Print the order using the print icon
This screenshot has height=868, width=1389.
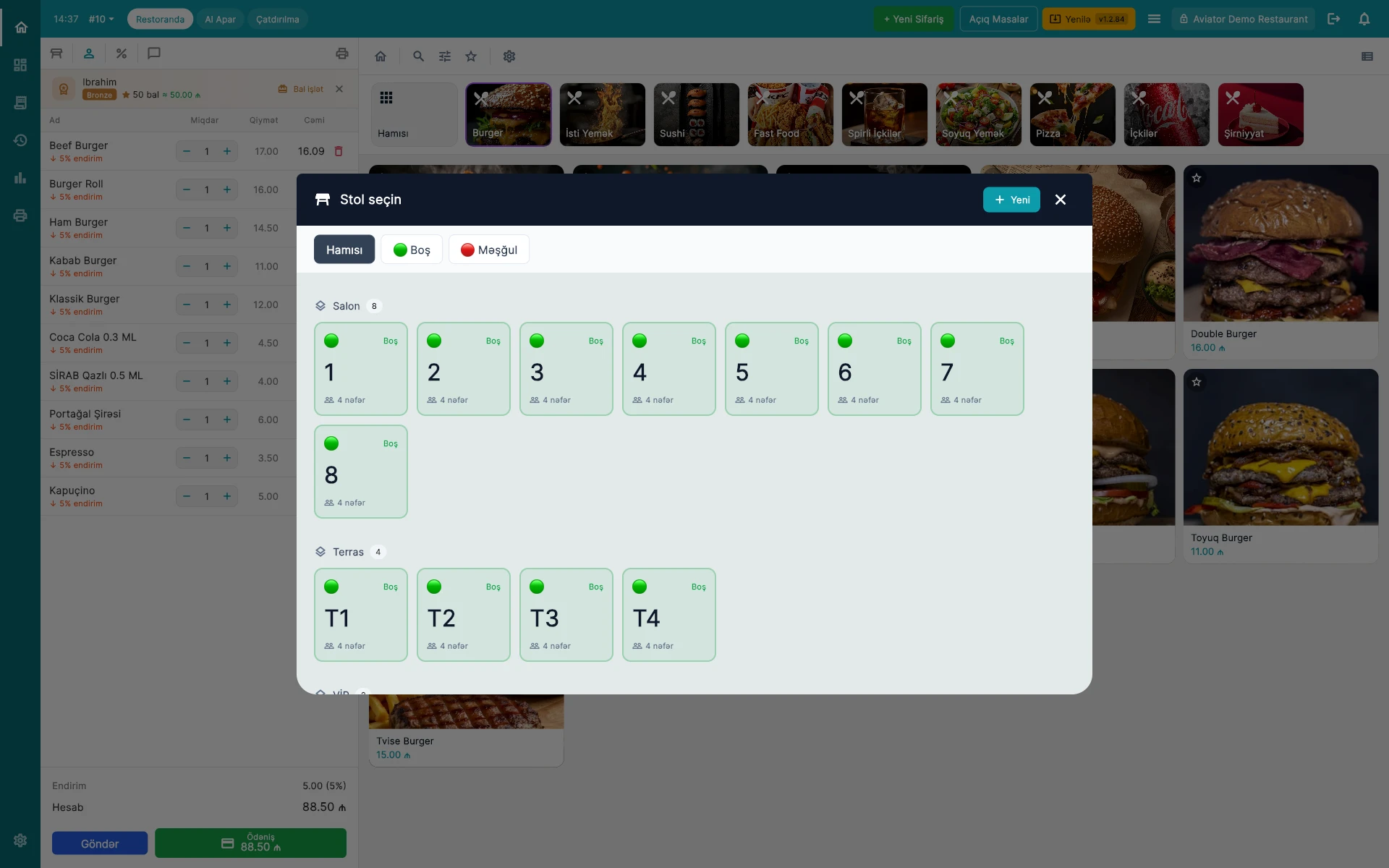pyautogui.click(x=342, y=54)
